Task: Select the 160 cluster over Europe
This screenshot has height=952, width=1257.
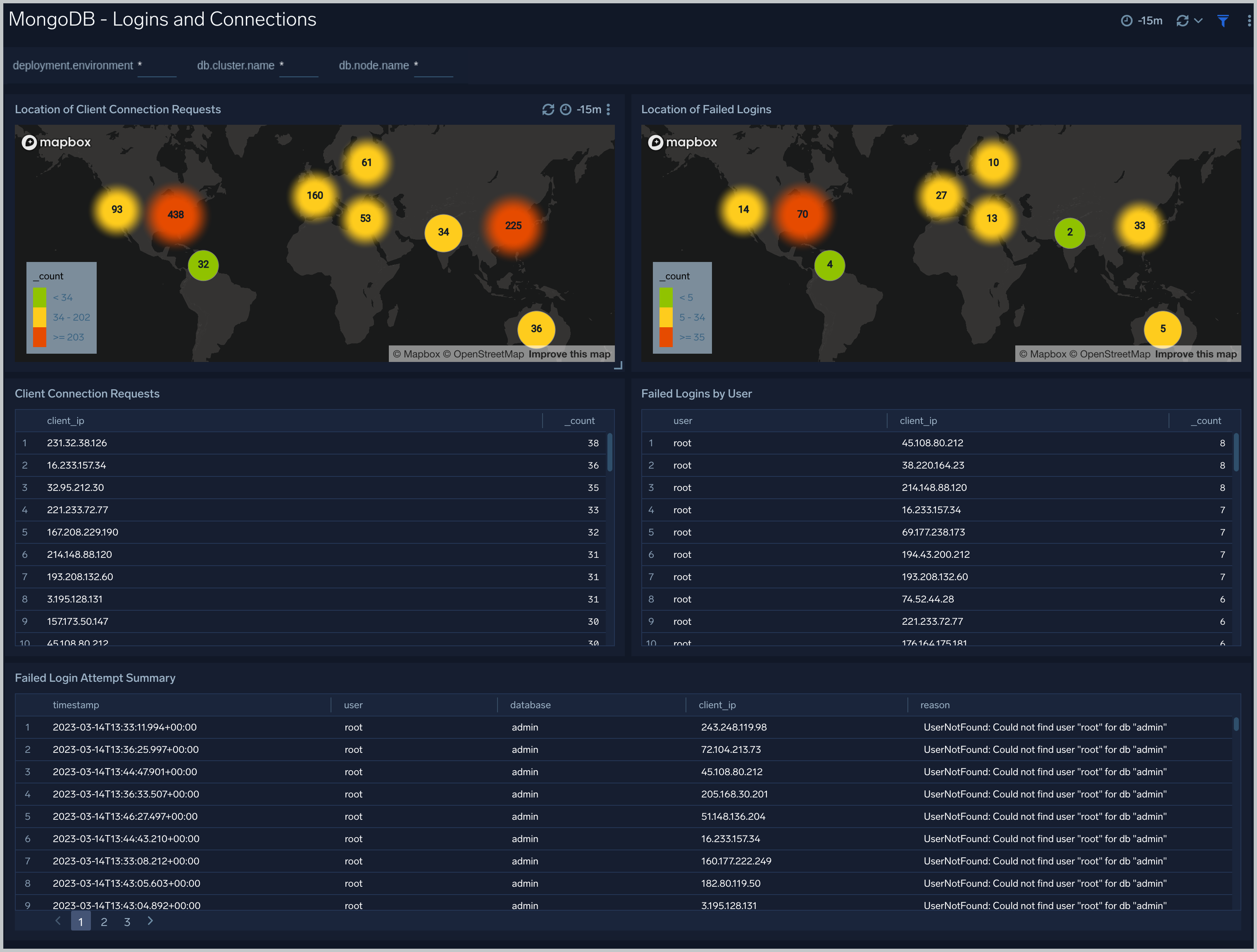Action: point(315,195)
